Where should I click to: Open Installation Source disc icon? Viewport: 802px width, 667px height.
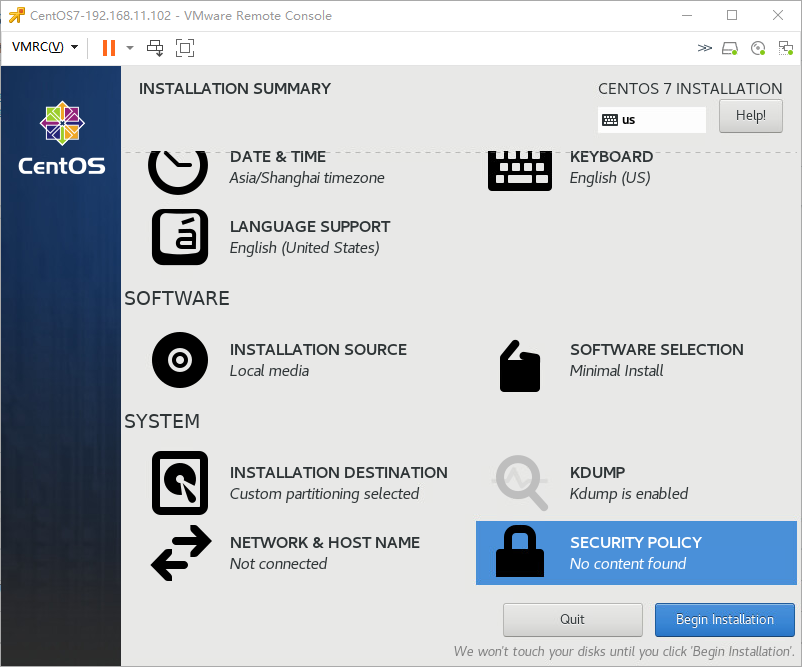(x=180, y=360)
